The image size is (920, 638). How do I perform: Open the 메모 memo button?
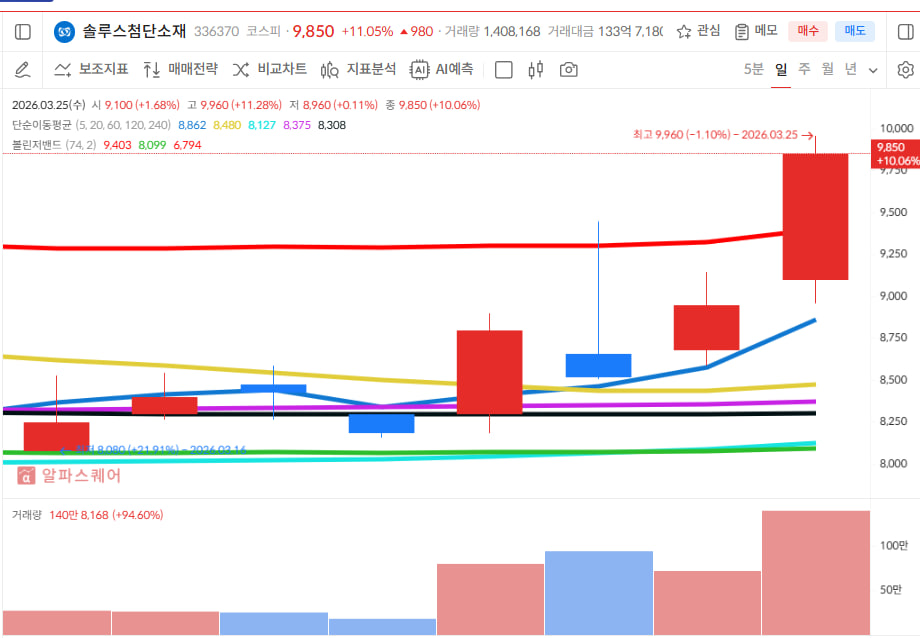pos(755,32)
